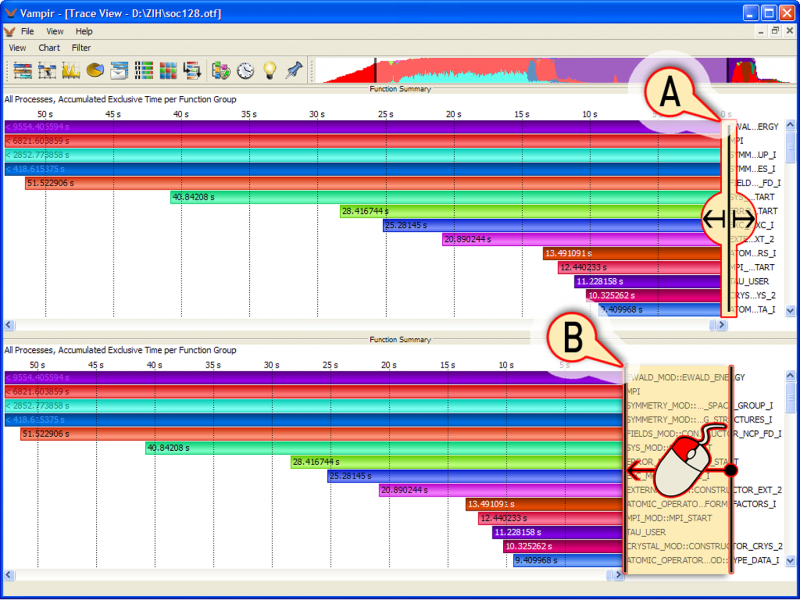This screenshot has height=600, width=800.
Task: Click the ATOM...TA_I function label
Action: coord(753,309)
